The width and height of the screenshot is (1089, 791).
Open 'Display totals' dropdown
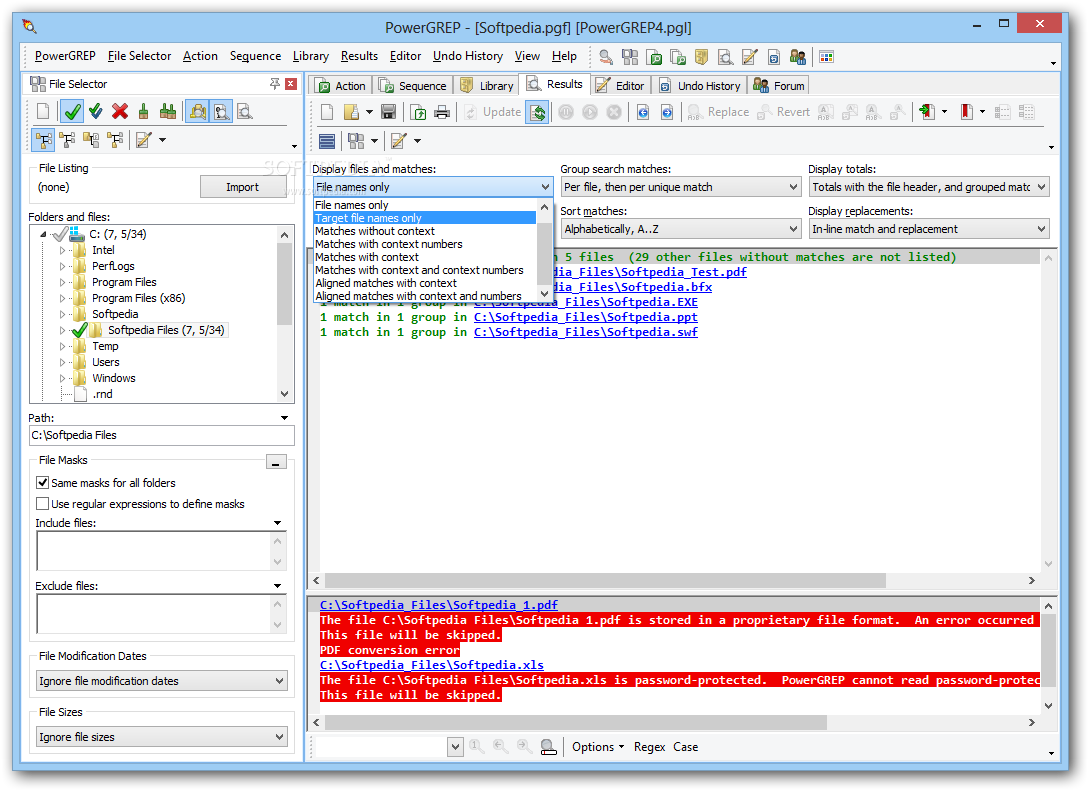tap(929, 187)
